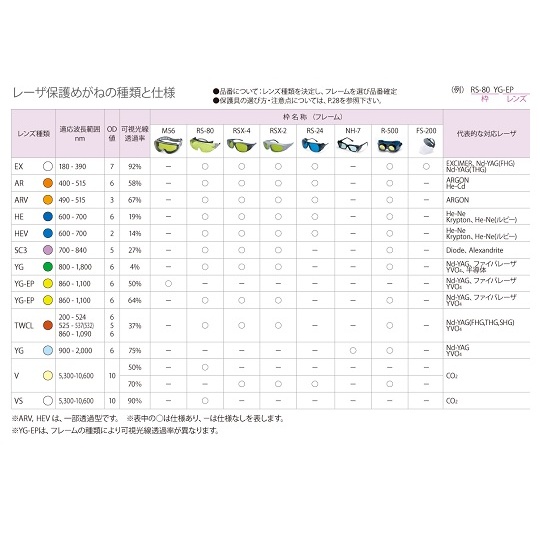Click the 'NH-7' frame label
The height and width of the screenshot is (540, 540).
pos(353,131)
